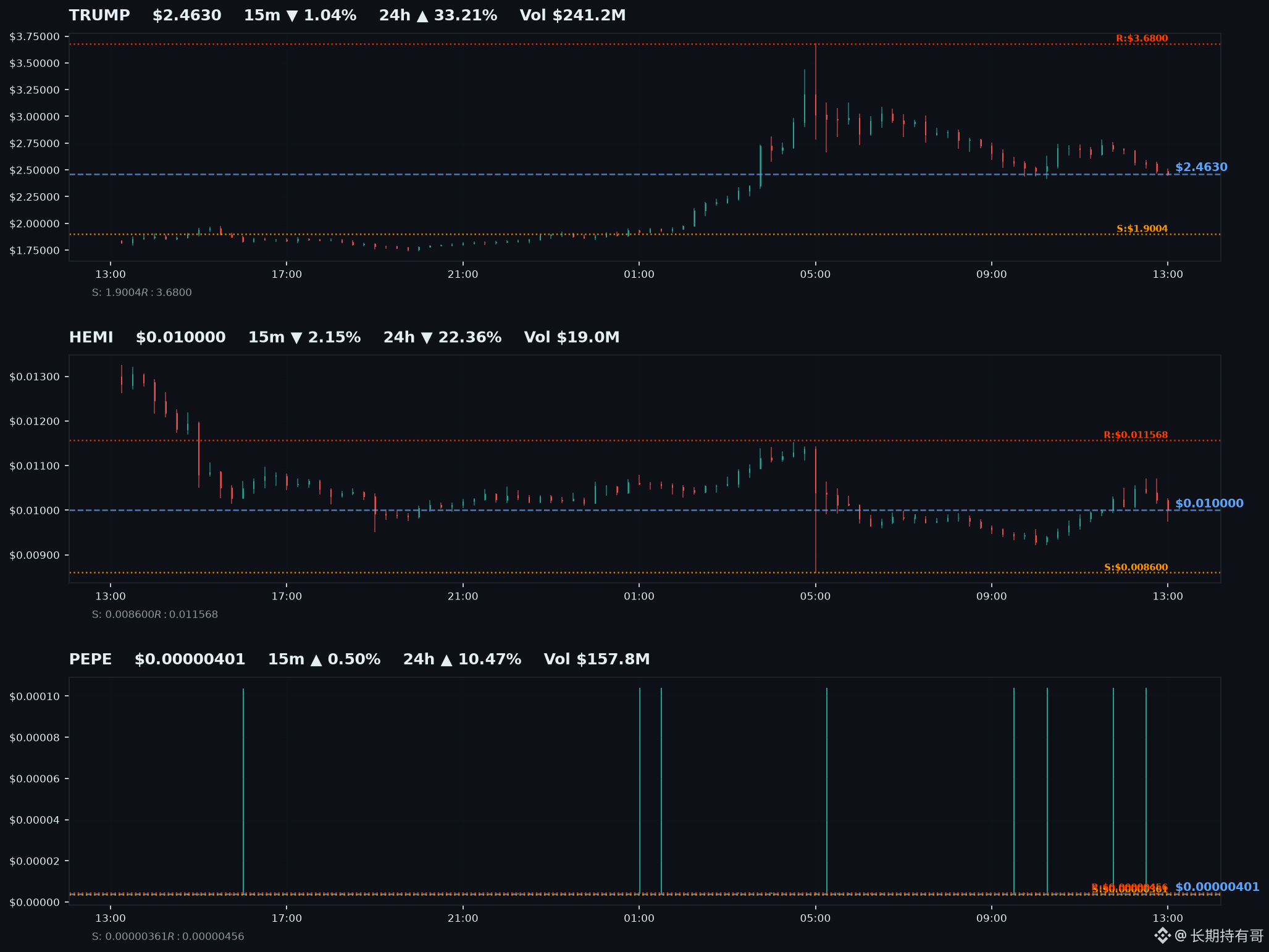Select footnote 'S: 0.008600R : 0.011568'
The height and width of the screenshot is (952, 1269).
[x=155, y=615]
